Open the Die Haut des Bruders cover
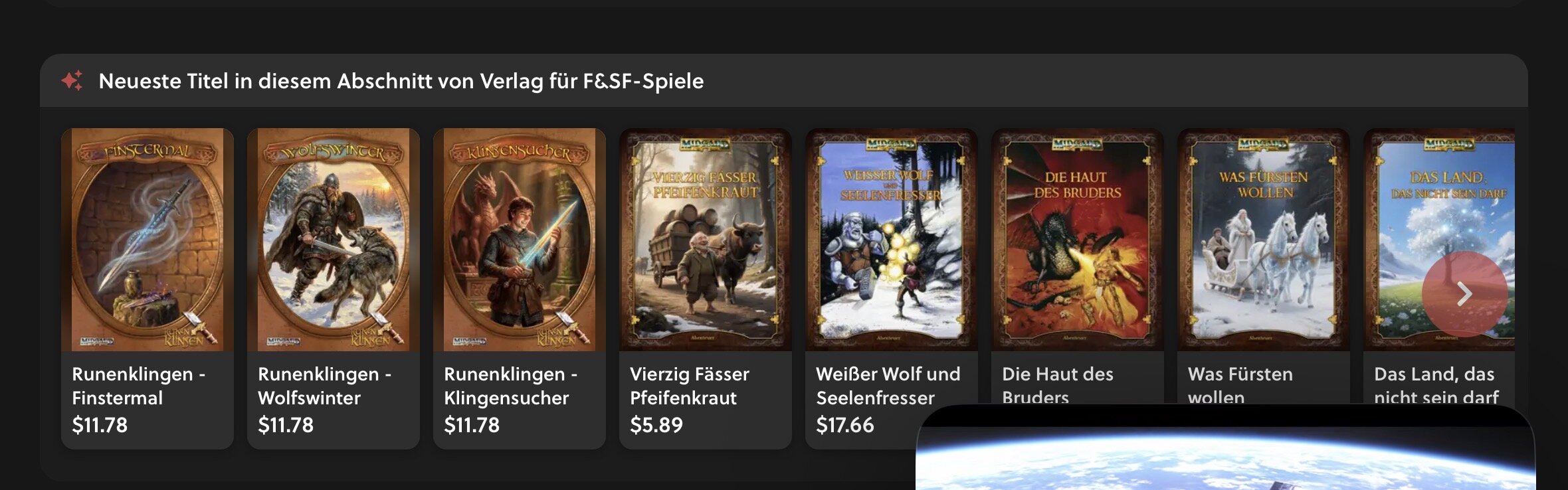 click(x=1078, y=240)
